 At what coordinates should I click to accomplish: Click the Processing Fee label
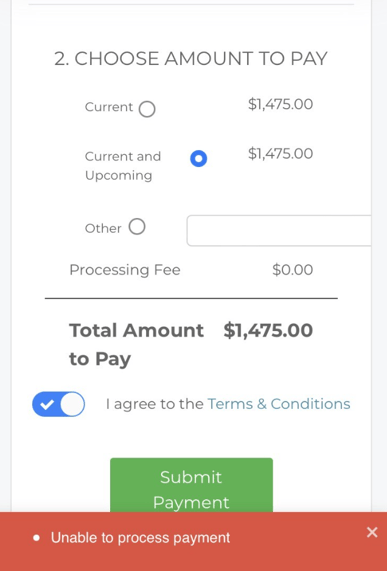(x=125, y=270)
